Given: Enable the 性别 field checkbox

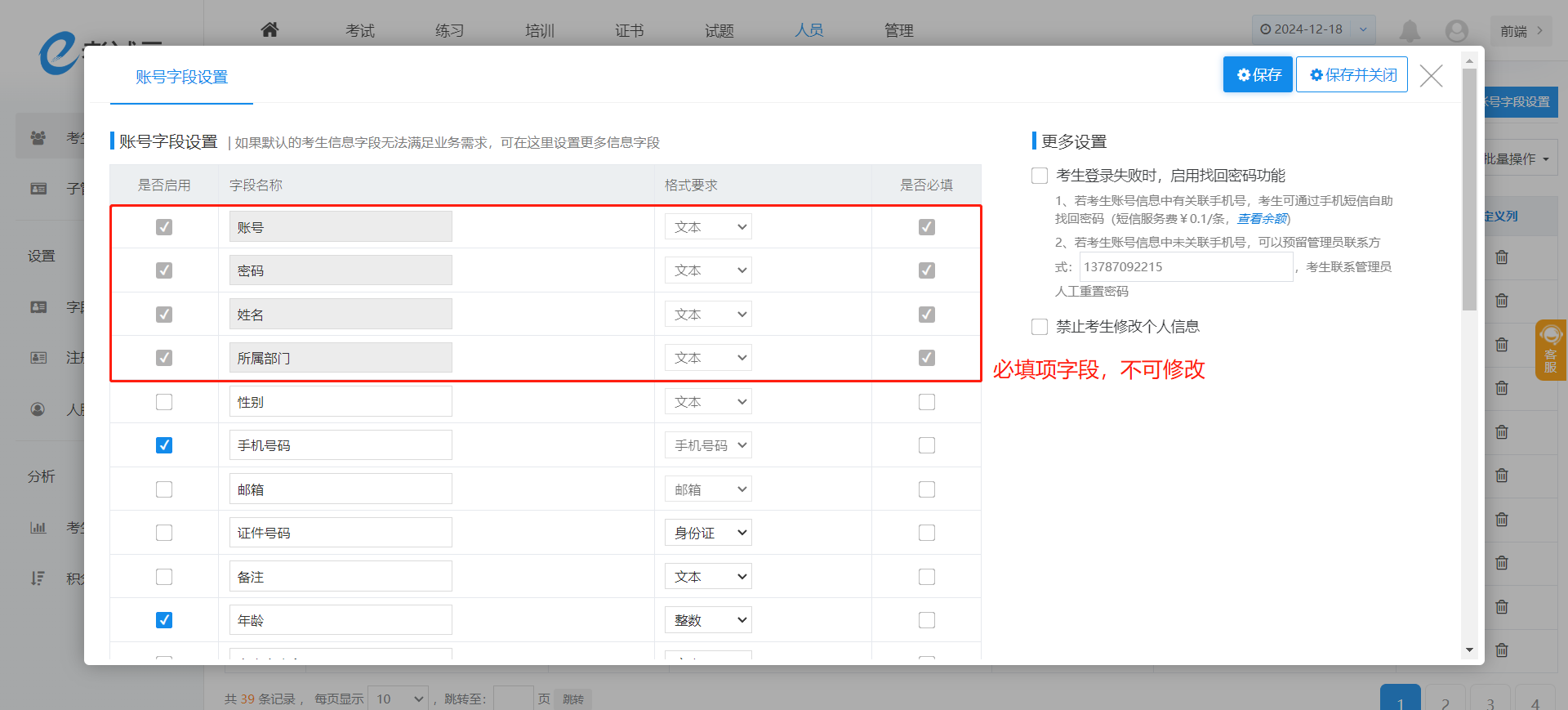Looking at the screenshot, I should tap(164, 402).
